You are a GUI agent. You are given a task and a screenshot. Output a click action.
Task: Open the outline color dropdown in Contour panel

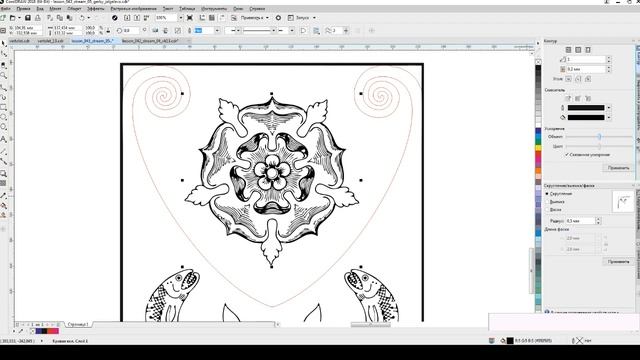(x=609, y=108)
